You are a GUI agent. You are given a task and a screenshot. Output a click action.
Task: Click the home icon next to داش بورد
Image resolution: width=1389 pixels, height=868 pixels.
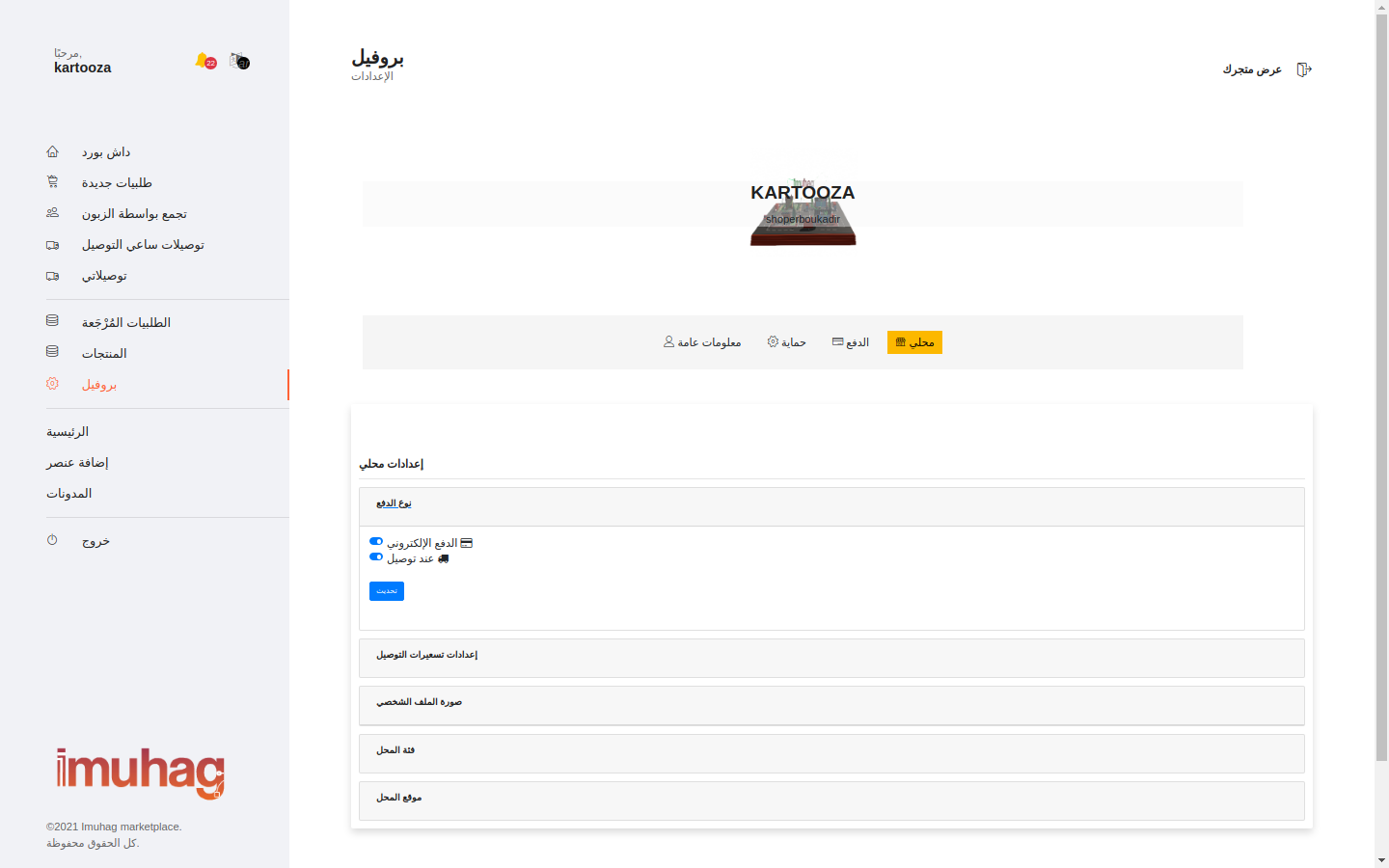52,152
